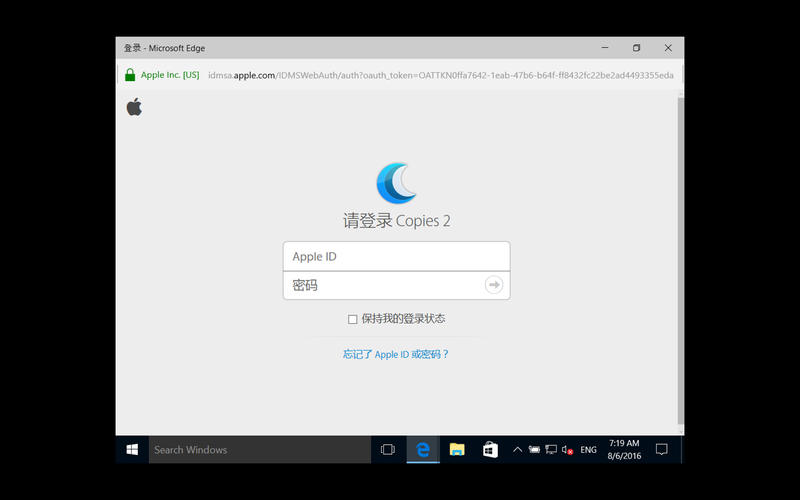
Task: Open the Windows Start menu
Action: pos(132,449)
